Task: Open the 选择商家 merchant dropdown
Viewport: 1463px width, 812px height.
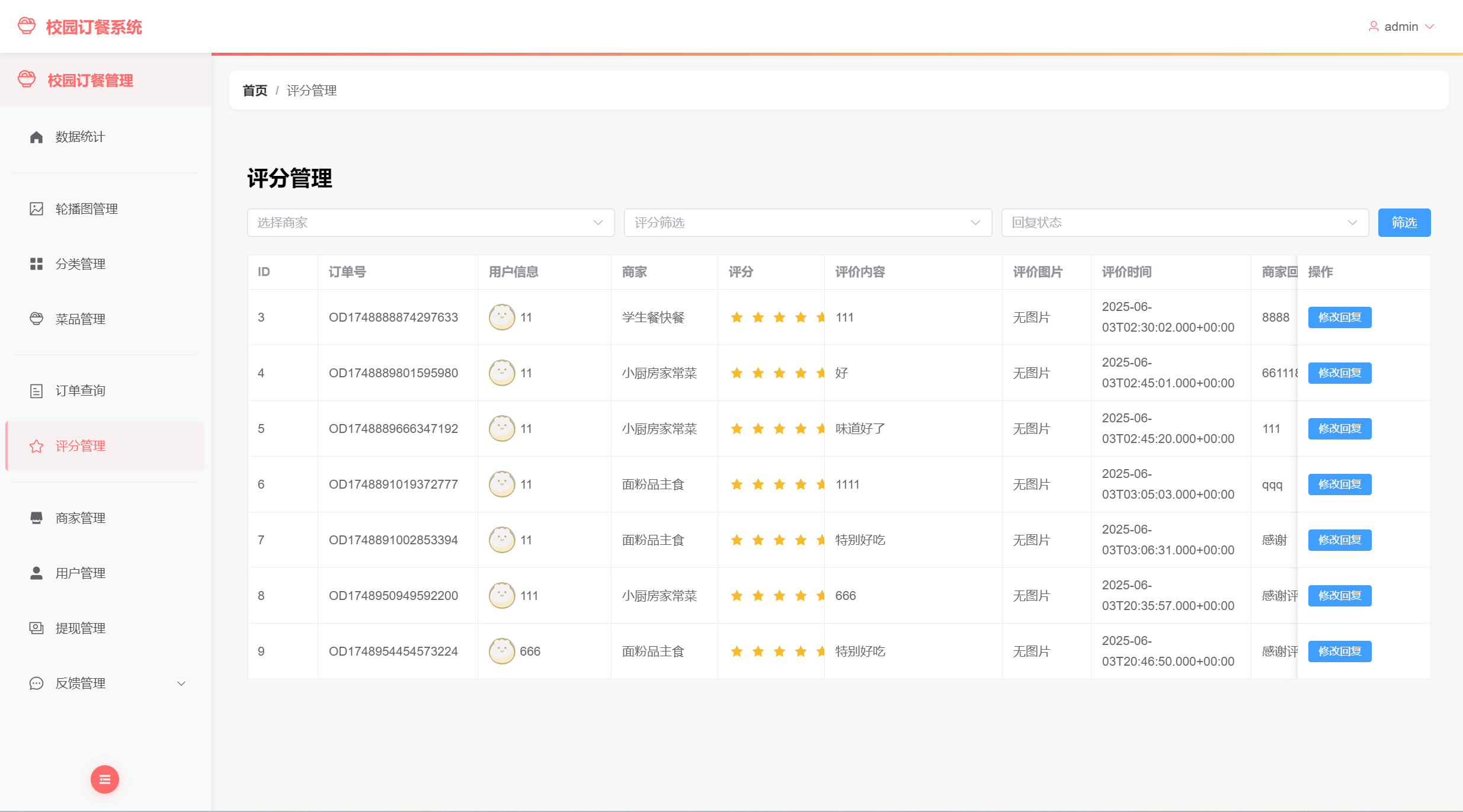Action: click(430, 223)
